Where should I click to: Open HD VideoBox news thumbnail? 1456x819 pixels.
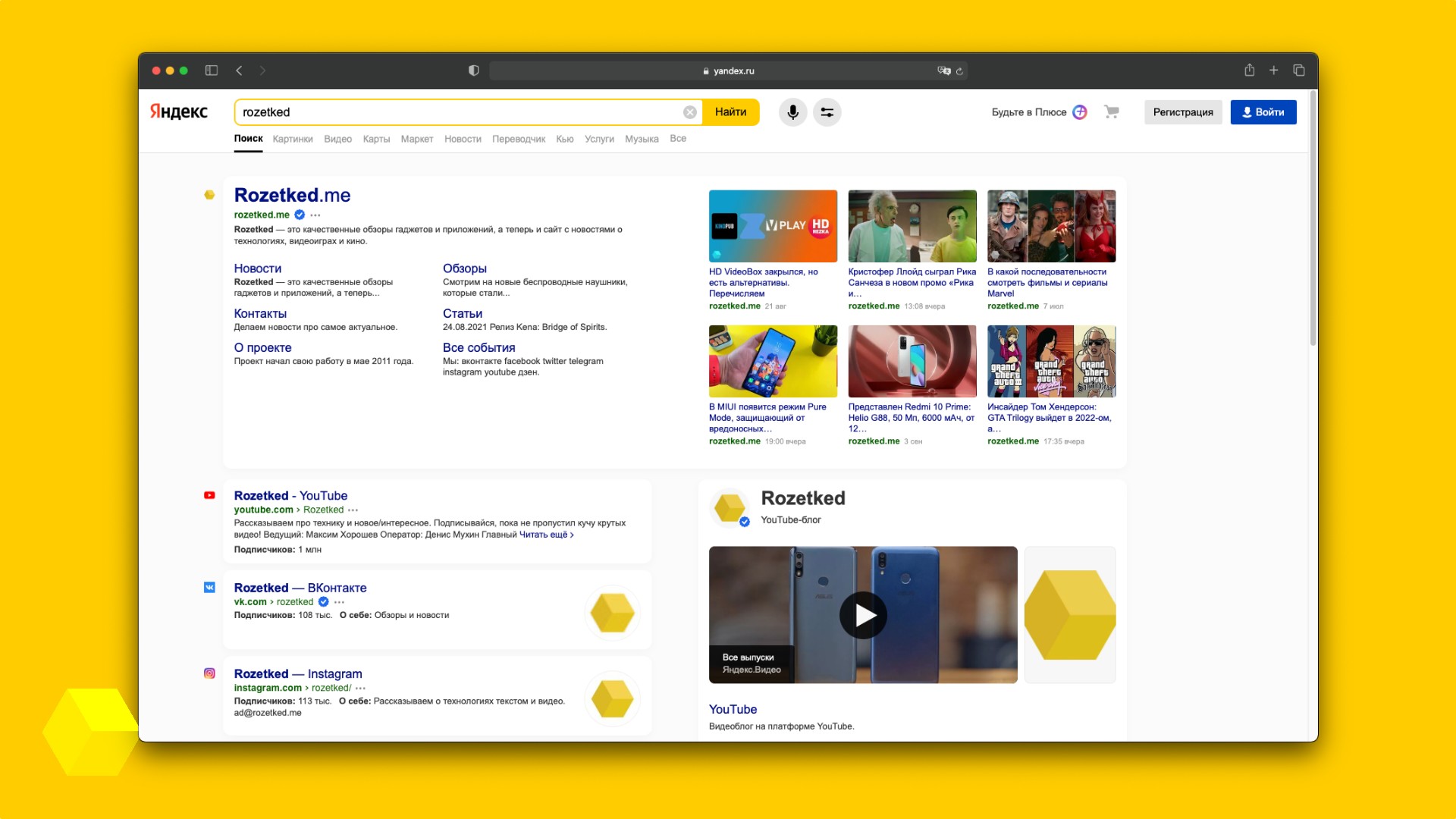773,226
